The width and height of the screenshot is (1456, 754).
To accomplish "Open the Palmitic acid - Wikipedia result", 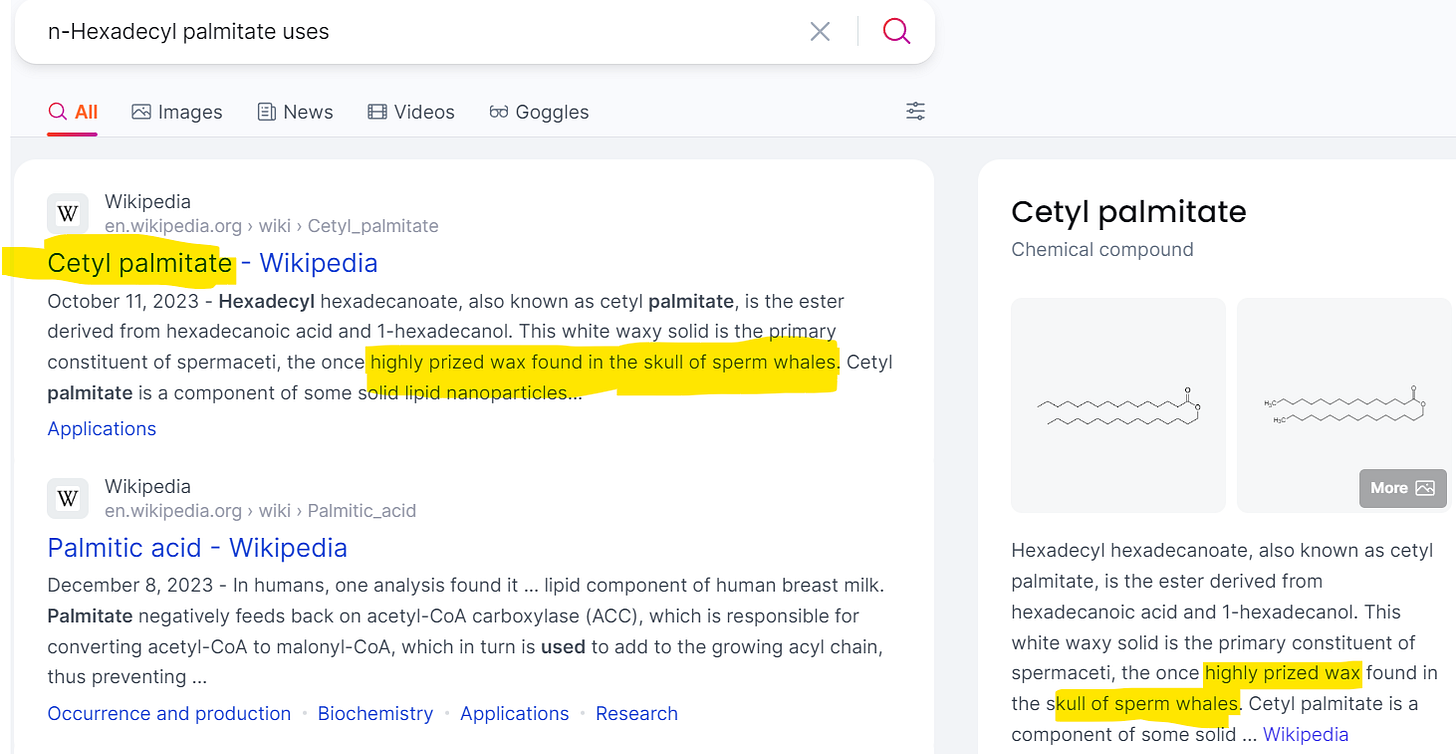I will 197,548.
